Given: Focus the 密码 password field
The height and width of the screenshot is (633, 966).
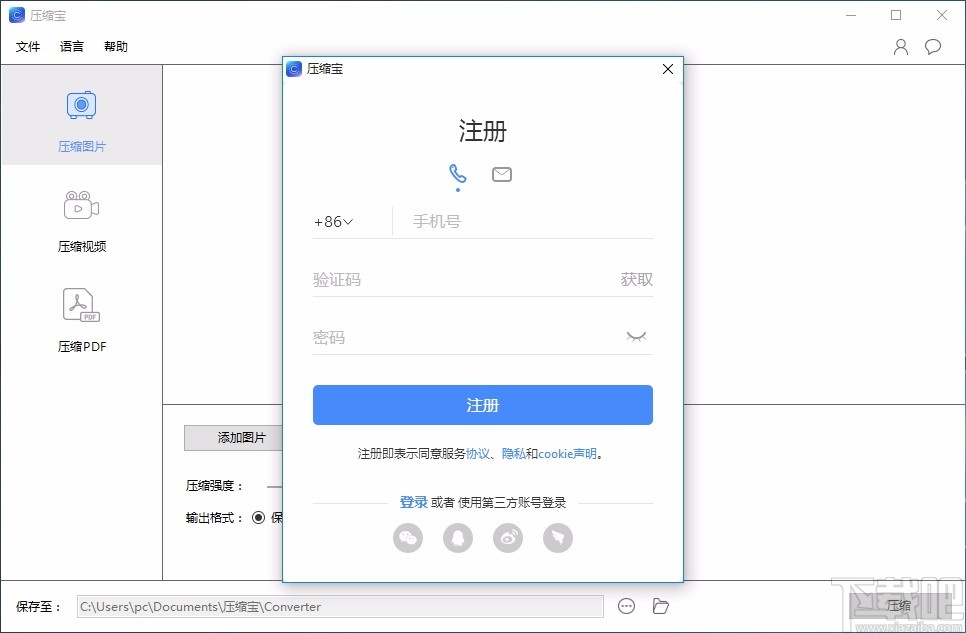Looking at the screenshot, I should coord(465,338).
